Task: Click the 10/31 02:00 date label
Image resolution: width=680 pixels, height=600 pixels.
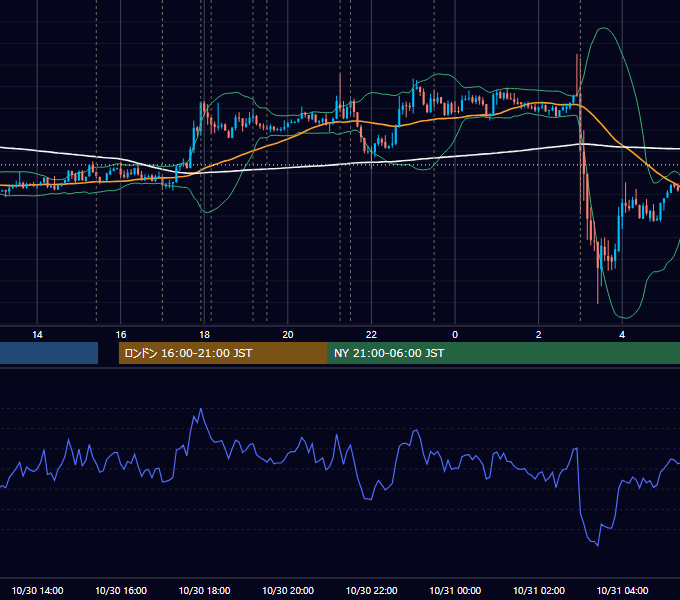Action: (539, 590)
